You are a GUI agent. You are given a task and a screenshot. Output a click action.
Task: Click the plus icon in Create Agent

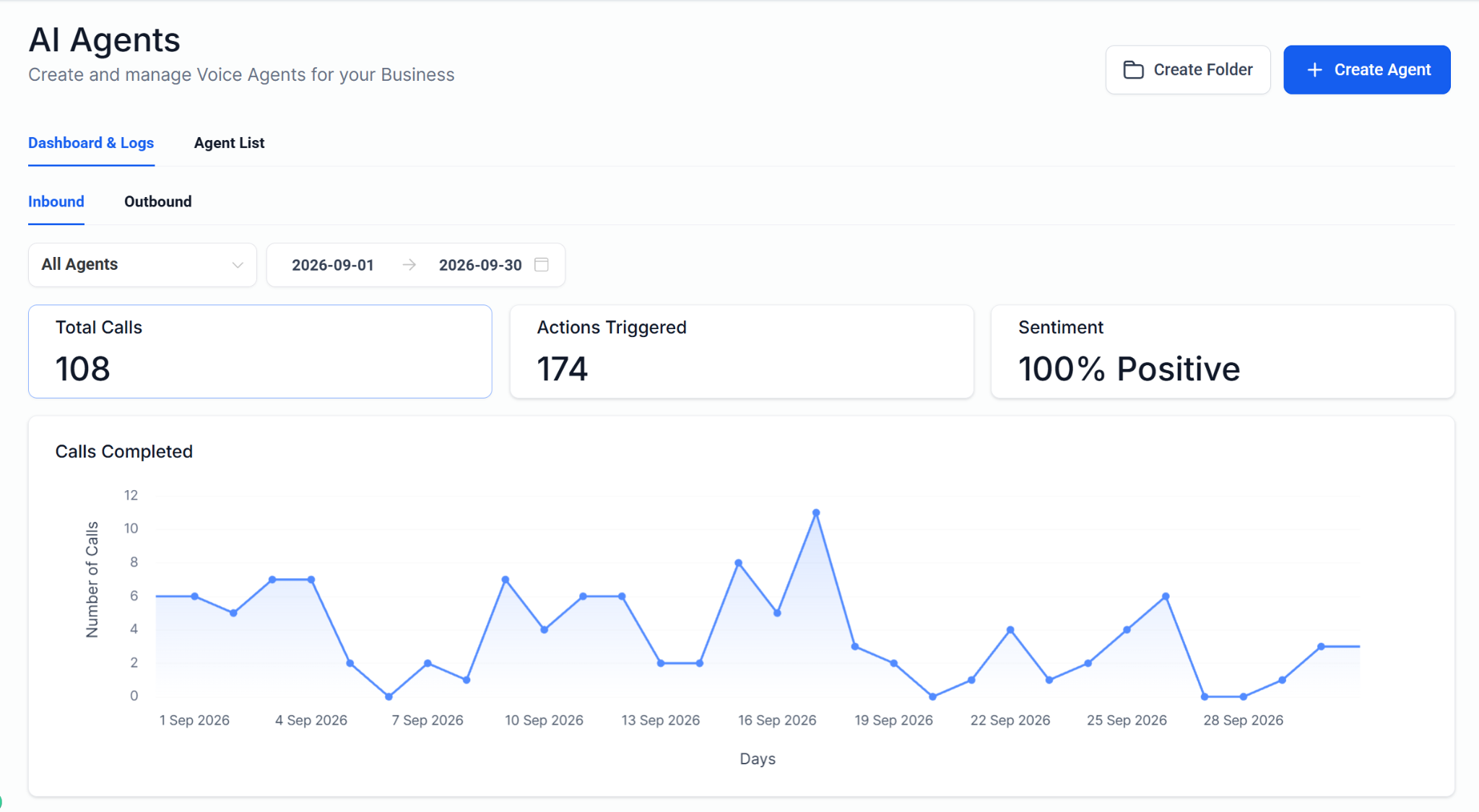click(1314, 69)
